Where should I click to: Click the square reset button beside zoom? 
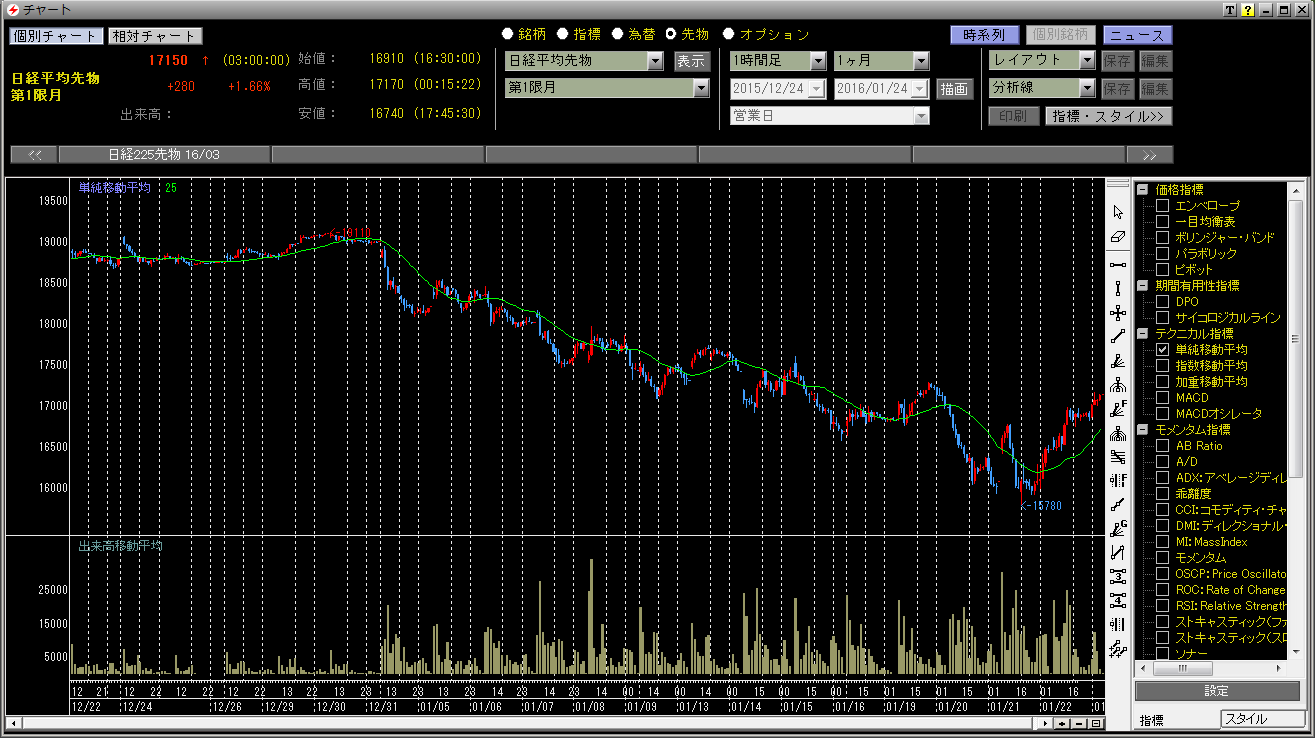(x=1096, y=723)
